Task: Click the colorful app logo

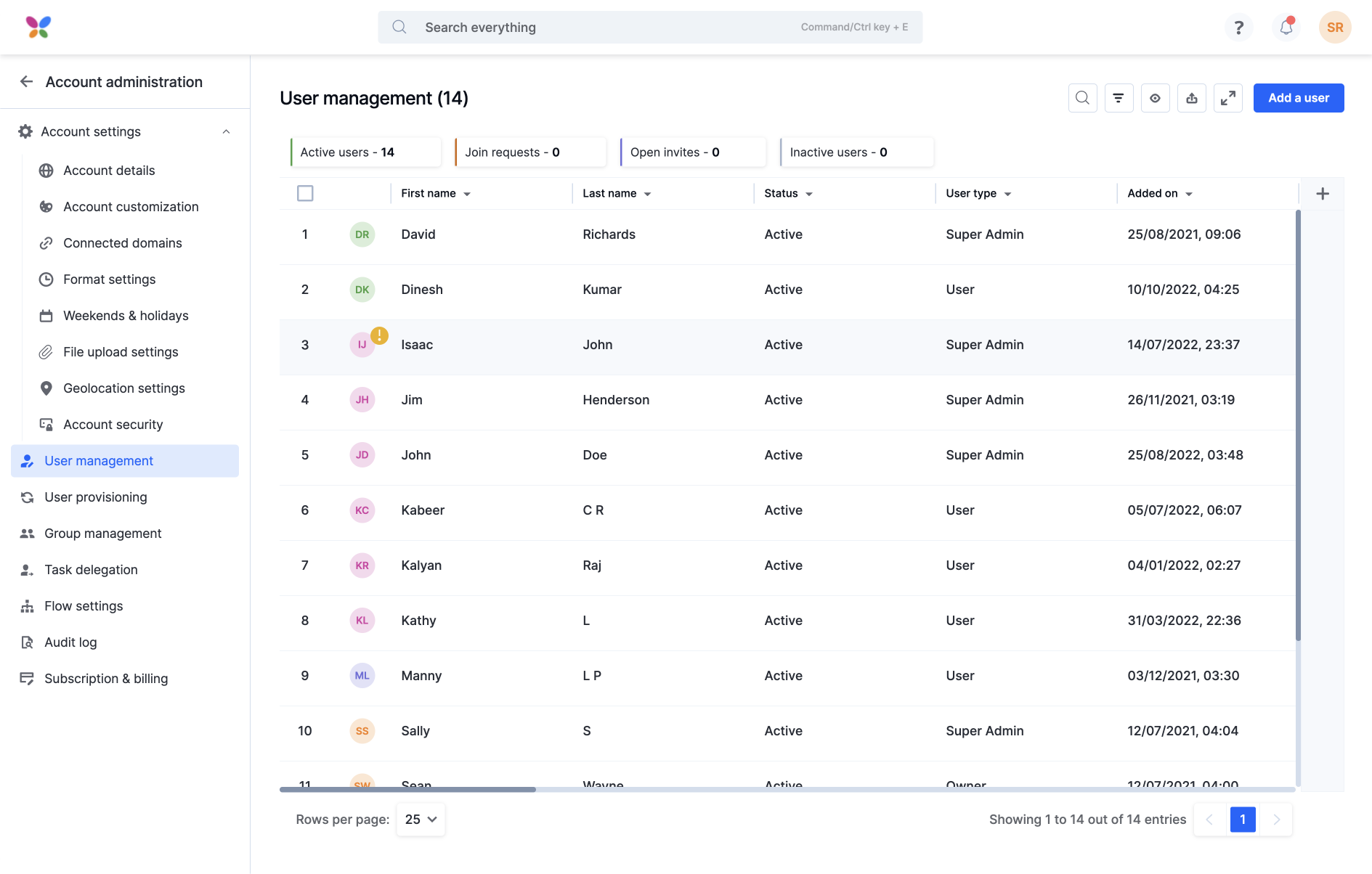Action: point(38,27)
